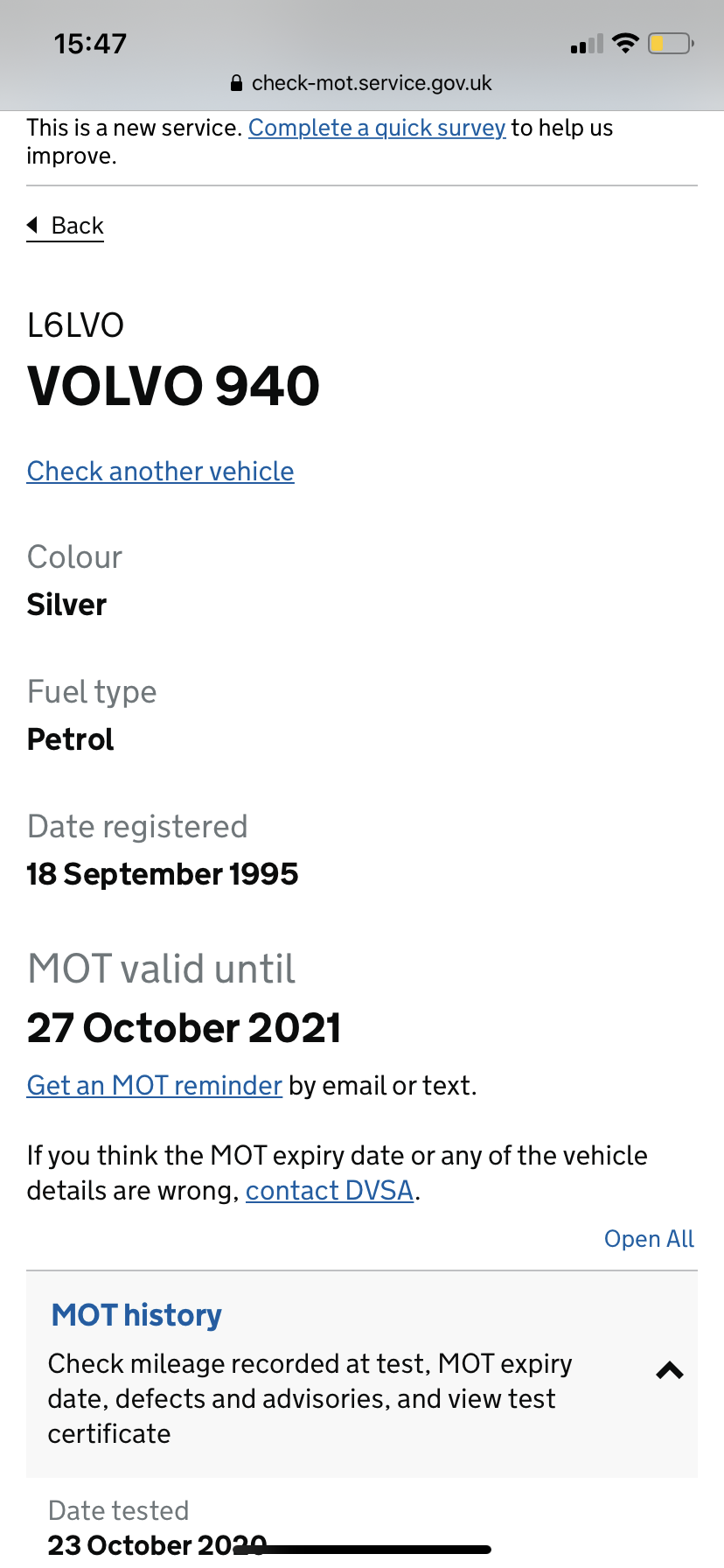Tap the VOLVO 940 heading
This screenshot has width=724, height=1568.
click(174, 386)
